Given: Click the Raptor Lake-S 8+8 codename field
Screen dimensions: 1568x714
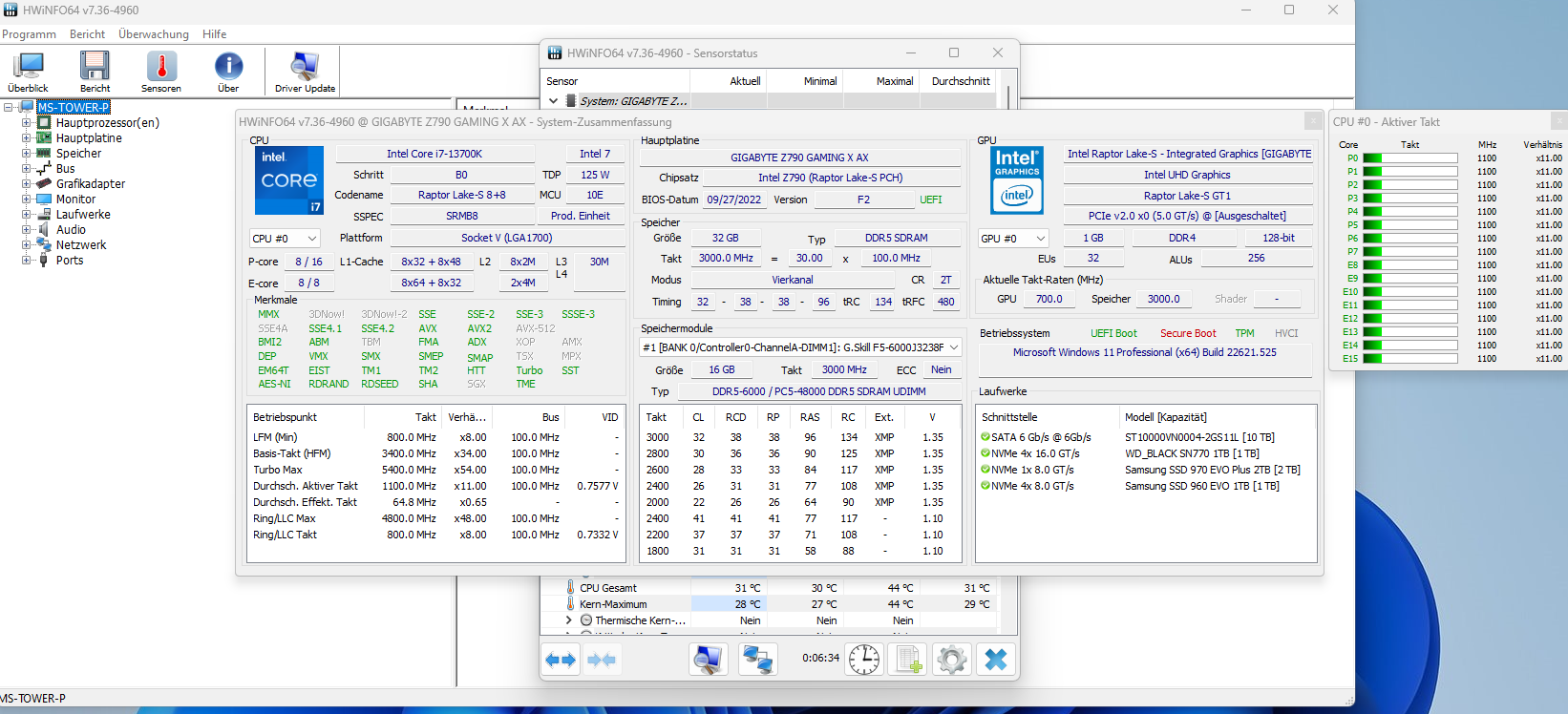Looking at the screenshot, I should pyautogui.click(x=462, y=195).
